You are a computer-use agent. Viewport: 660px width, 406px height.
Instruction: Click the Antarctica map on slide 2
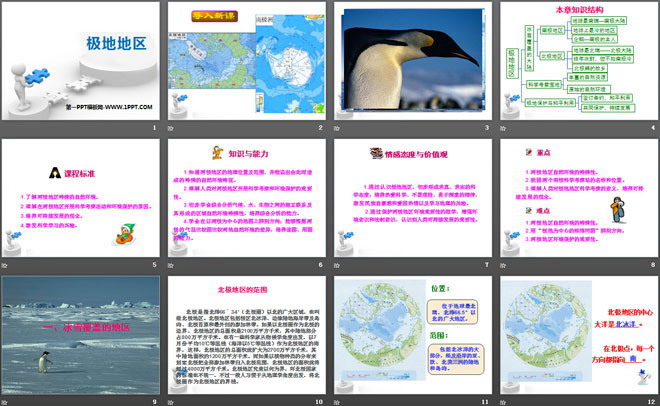click(290, 64)
